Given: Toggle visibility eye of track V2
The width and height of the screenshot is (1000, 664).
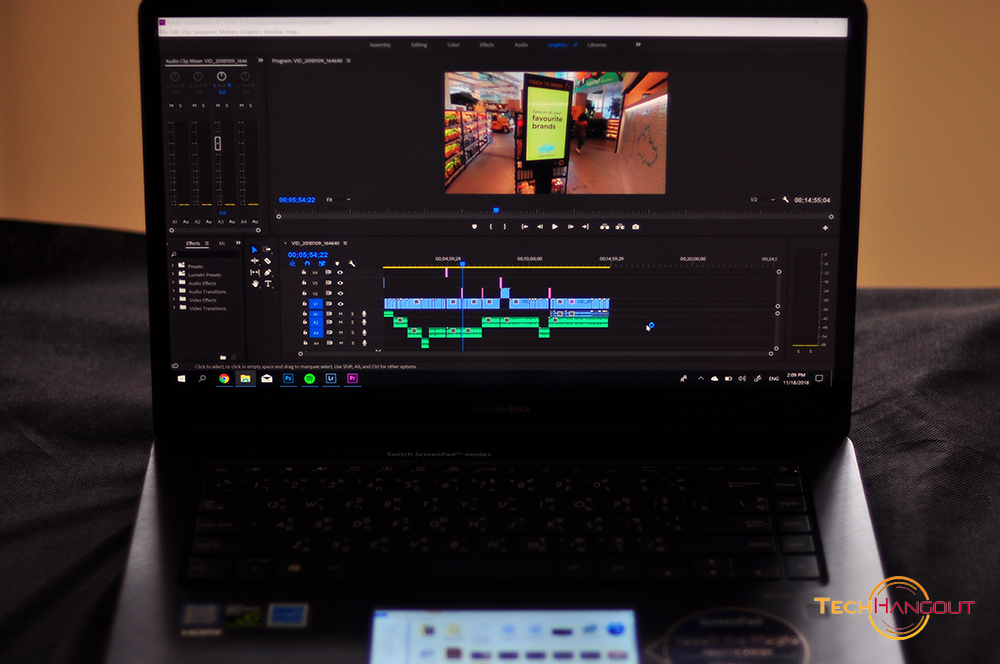Looking at the screenshot, I should tap(340, 293).
